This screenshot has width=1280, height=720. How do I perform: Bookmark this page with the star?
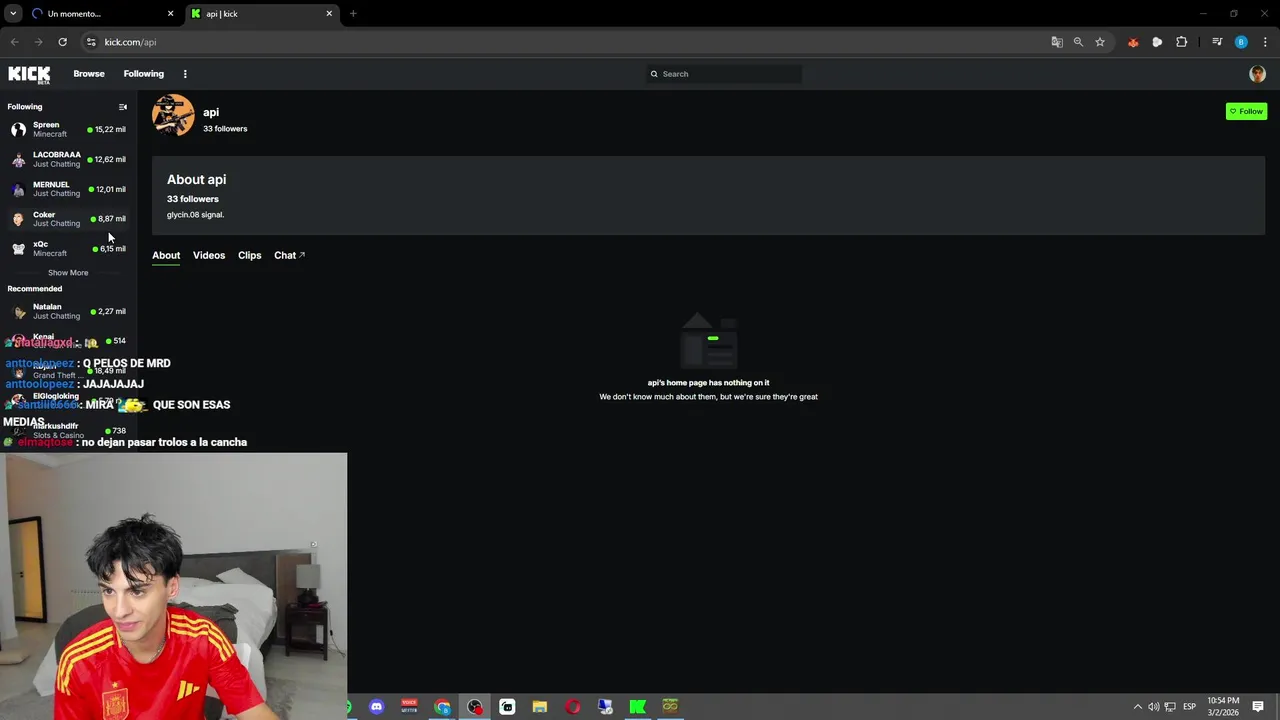point(1100,42)
